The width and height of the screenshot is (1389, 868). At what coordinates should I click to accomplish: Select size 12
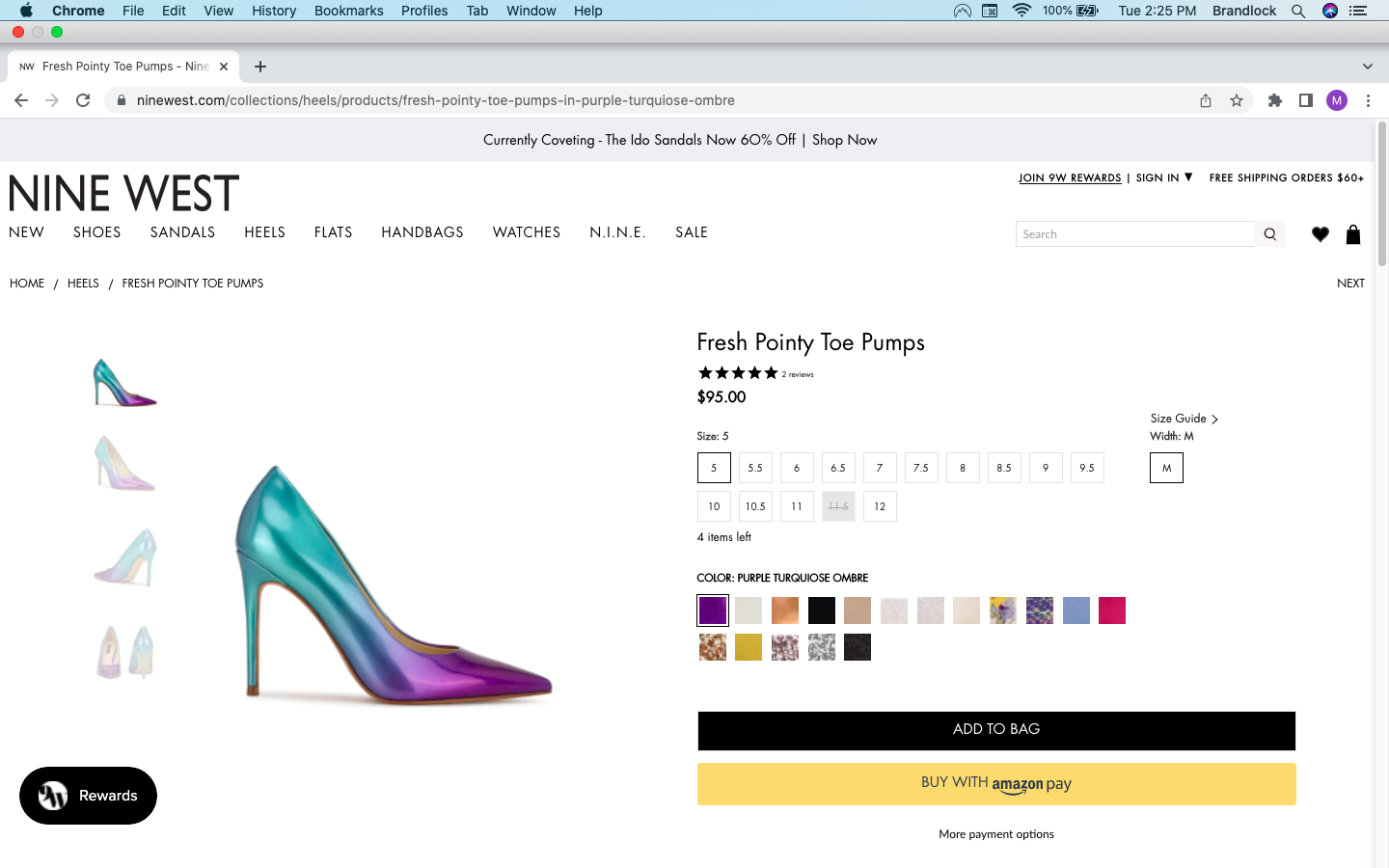click(x=880, y=506)
